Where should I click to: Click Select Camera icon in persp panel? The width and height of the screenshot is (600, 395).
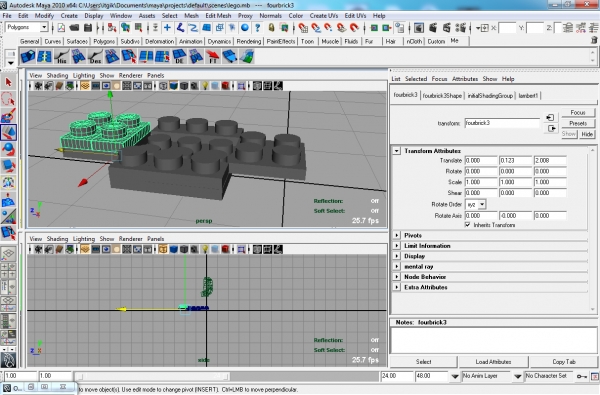(38, 86)
